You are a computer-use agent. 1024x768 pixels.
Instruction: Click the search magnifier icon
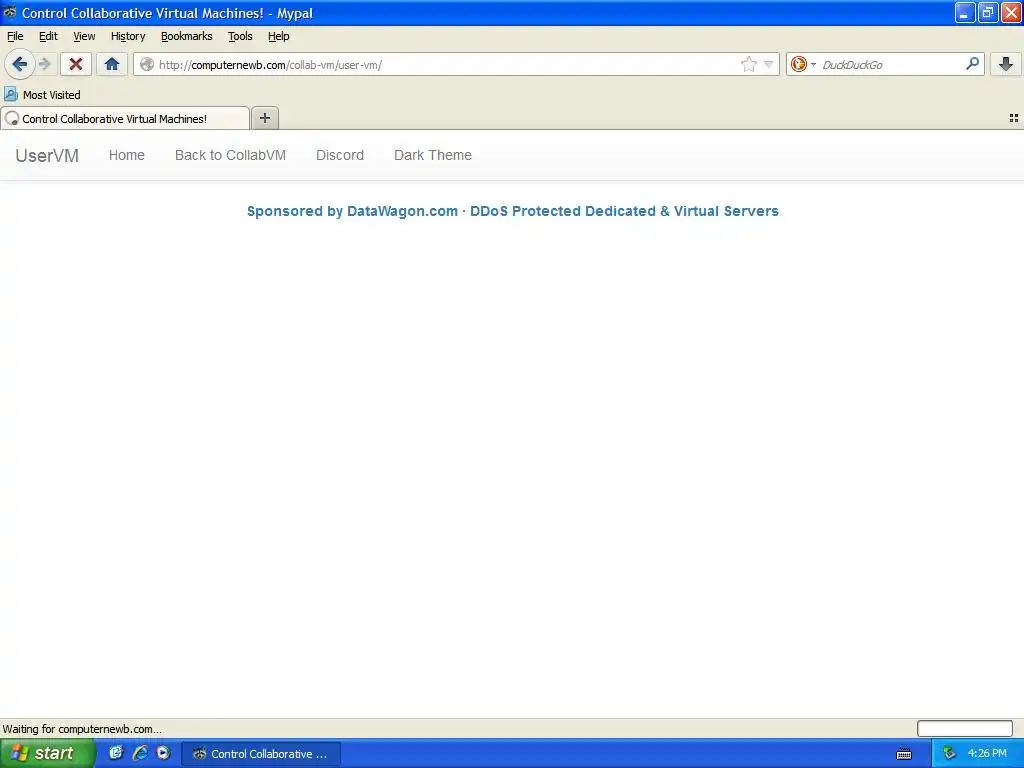click(972, 63)
